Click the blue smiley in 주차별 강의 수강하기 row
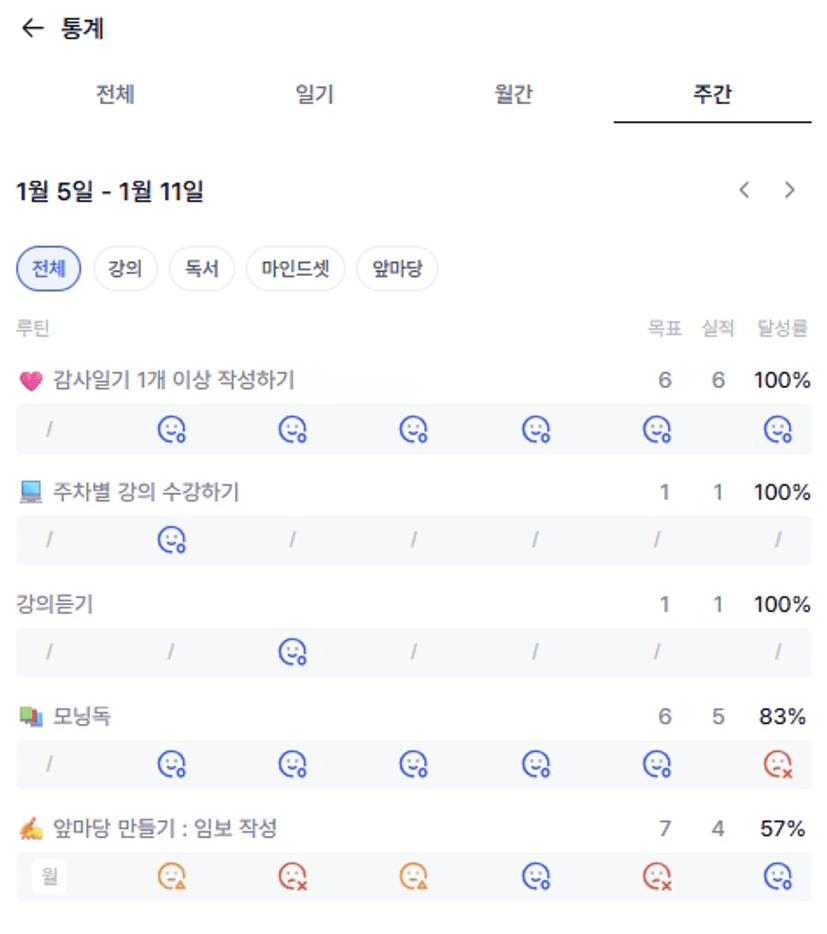The image size is (827, 934). (172, 541)
